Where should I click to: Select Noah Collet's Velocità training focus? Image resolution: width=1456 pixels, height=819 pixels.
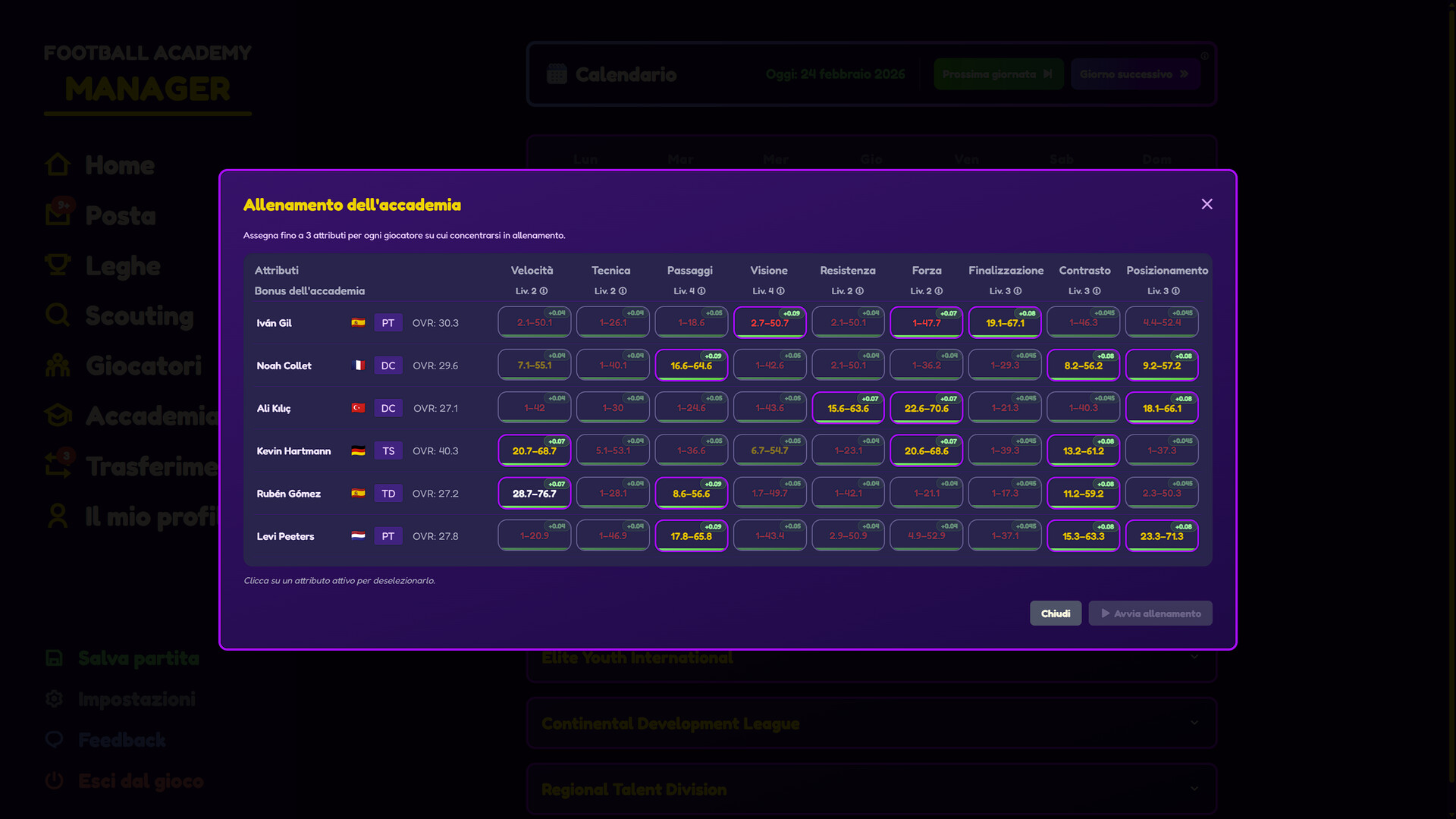click(x=534, y=365)
